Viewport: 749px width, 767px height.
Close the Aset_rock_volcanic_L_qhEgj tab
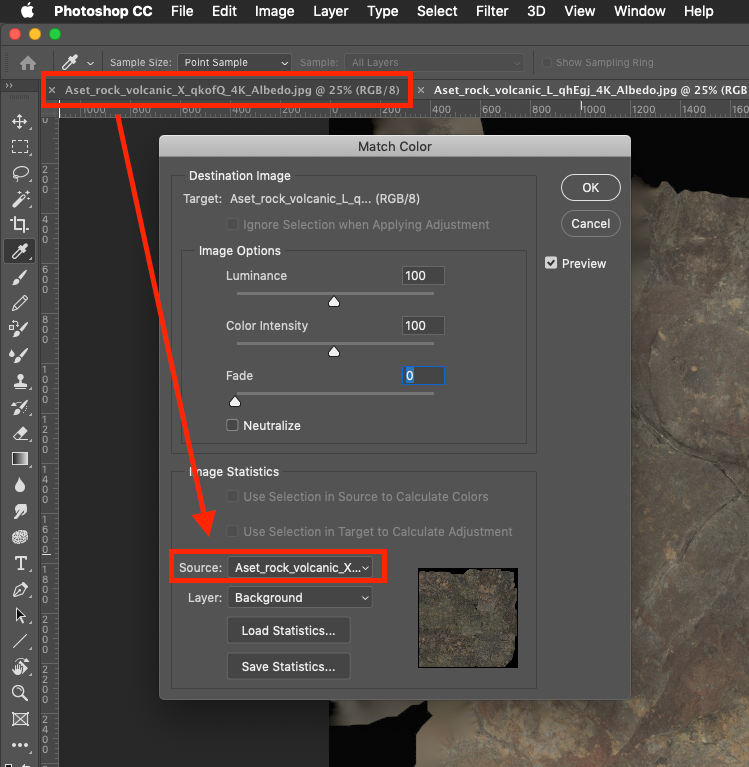coord(421,90)
